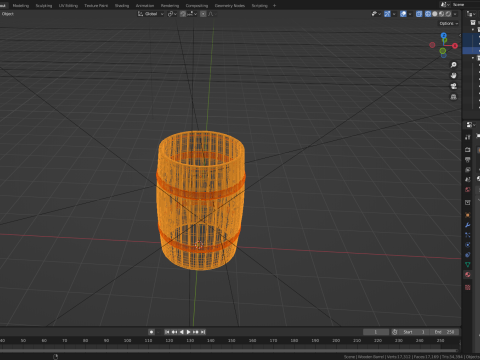Open the Physics properties tab
This screenshot has height=360, width=480.
[x=468, y=245]
